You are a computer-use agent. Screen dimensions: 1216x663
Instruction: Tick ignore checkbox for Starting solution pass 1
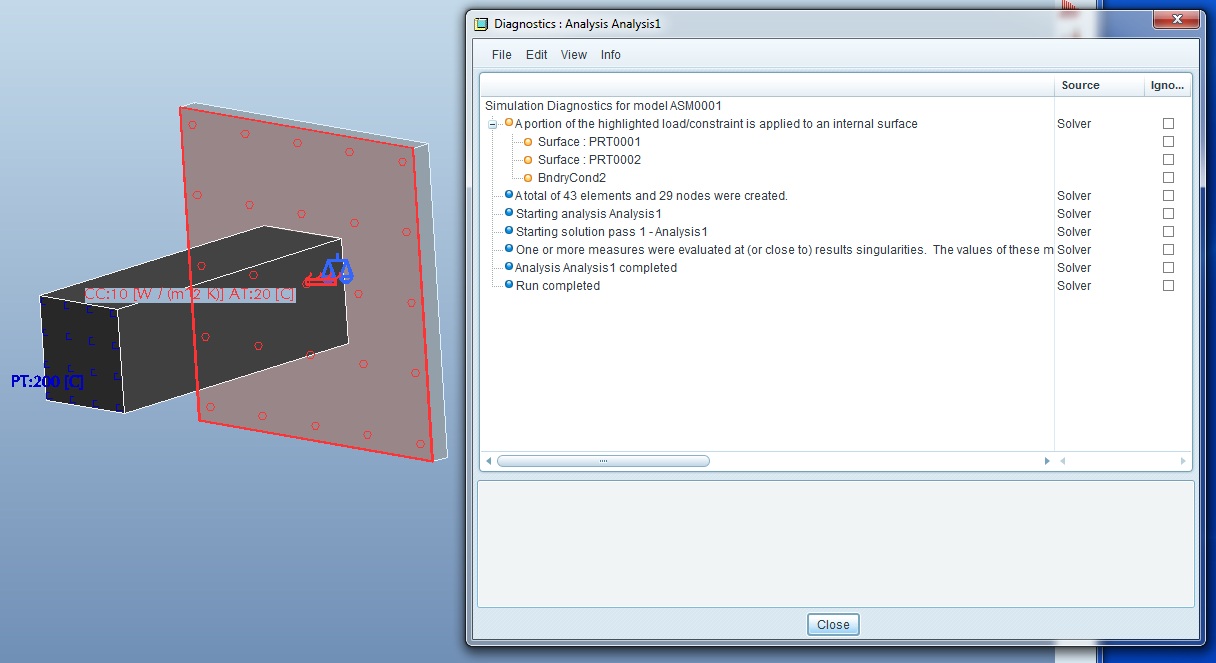(x=1168, y=232)
